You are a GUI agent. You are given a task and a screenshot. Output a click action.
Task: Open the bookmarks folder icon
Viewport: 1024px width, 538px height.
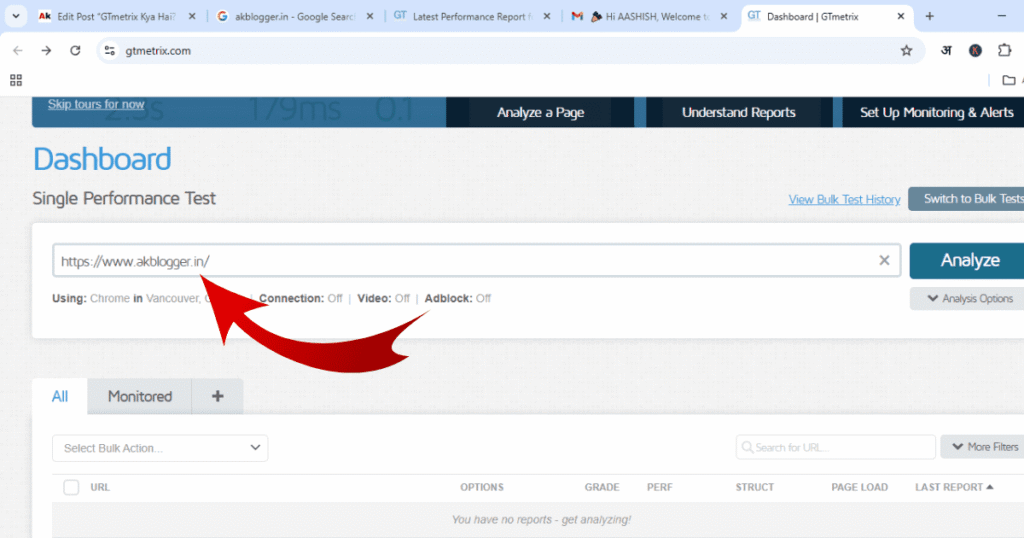[x=1009, y=80]
